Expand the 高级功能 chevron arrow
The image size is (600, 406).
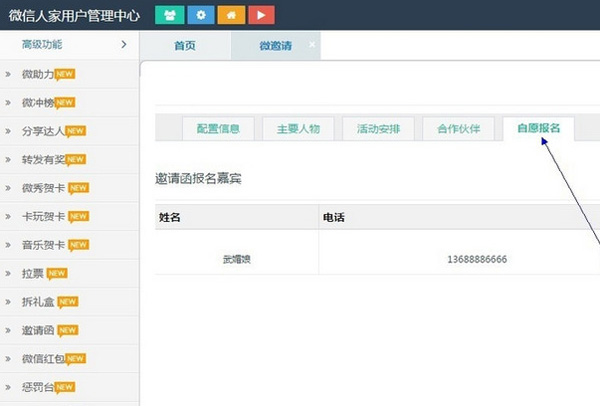[x=124, y=44]
